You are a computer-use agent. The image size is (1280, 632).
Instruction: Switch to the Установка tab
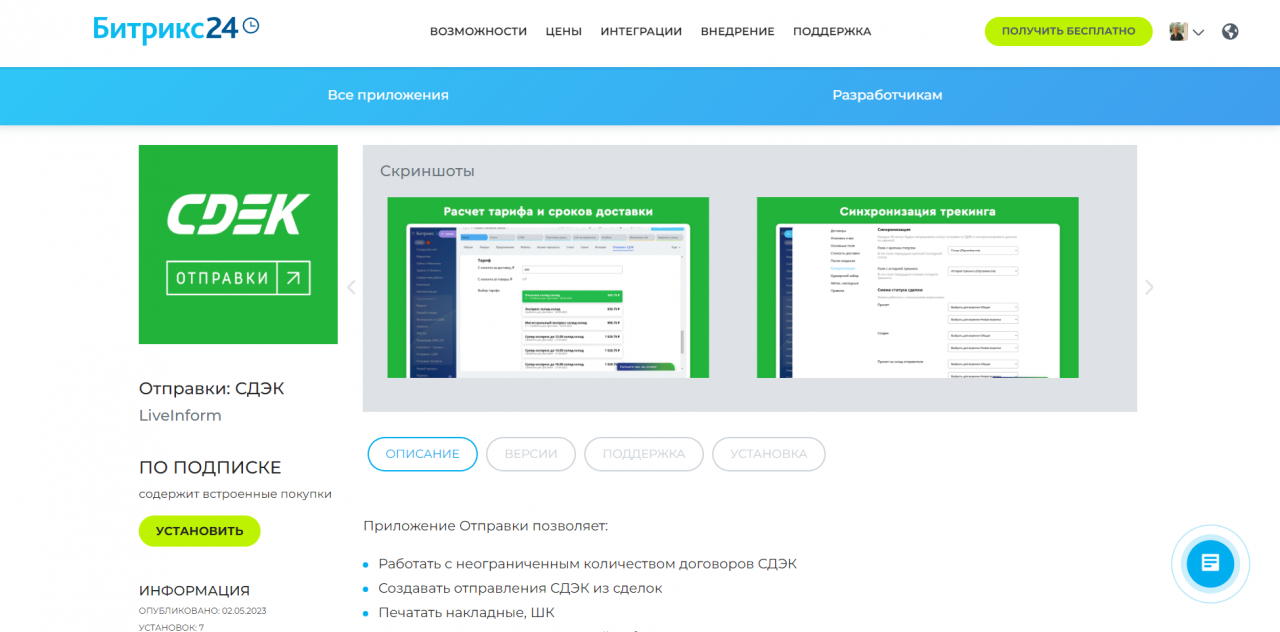(768, 454)
